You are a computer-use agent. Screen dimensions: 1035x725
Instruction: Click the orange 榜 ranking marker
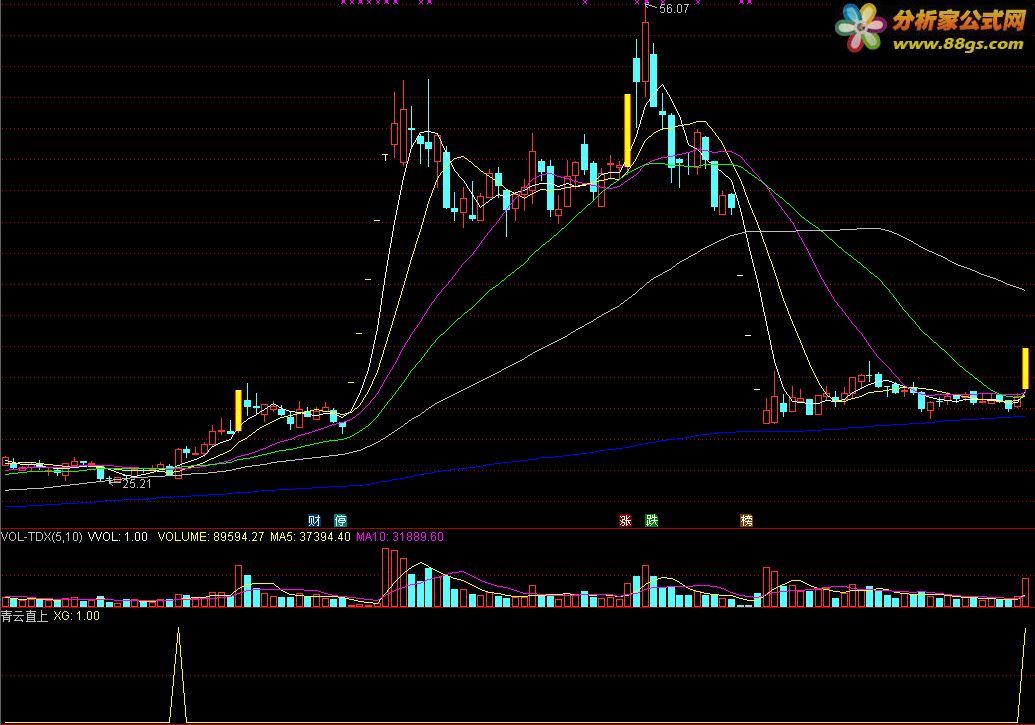point(747,520)
